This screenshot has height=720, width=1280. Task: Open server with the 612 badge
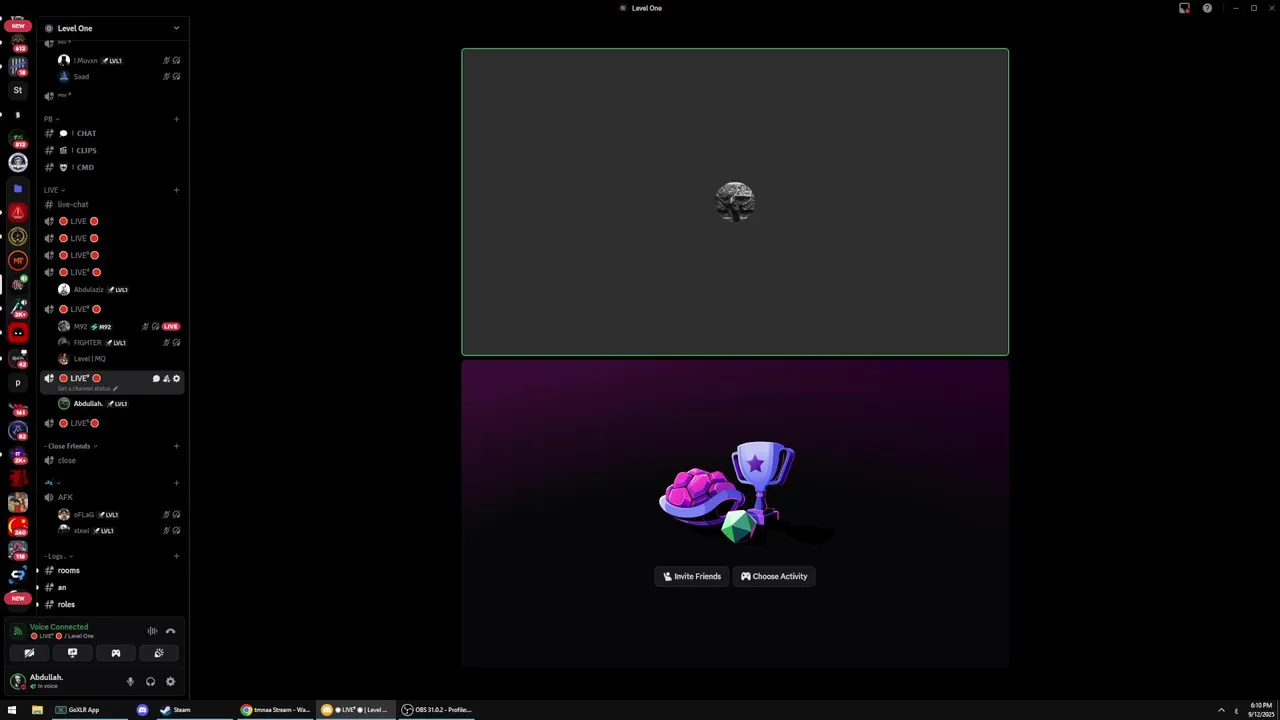tap(17, 42)
